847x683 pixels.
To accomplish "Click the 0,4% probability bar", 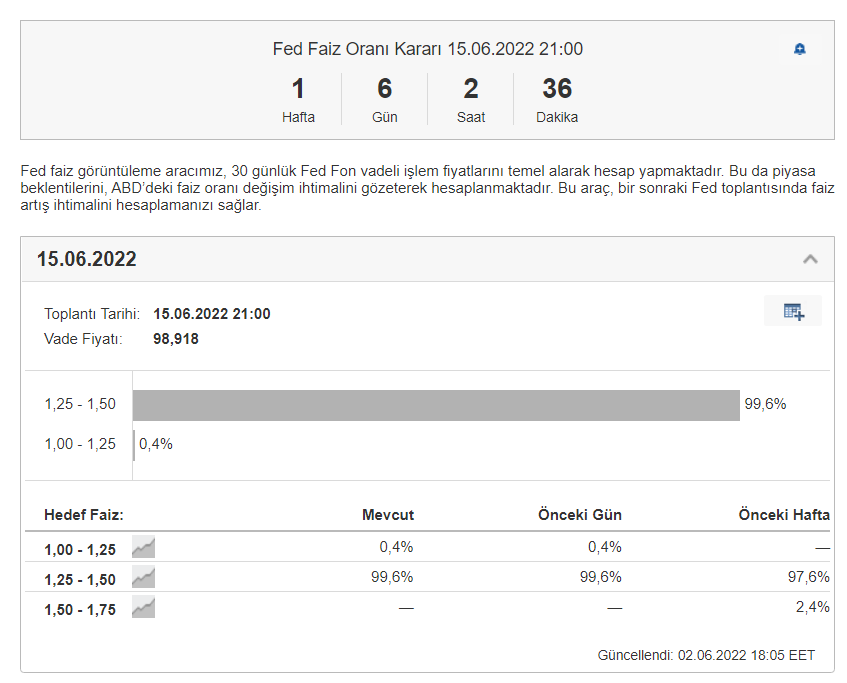I will click(134, 445).
